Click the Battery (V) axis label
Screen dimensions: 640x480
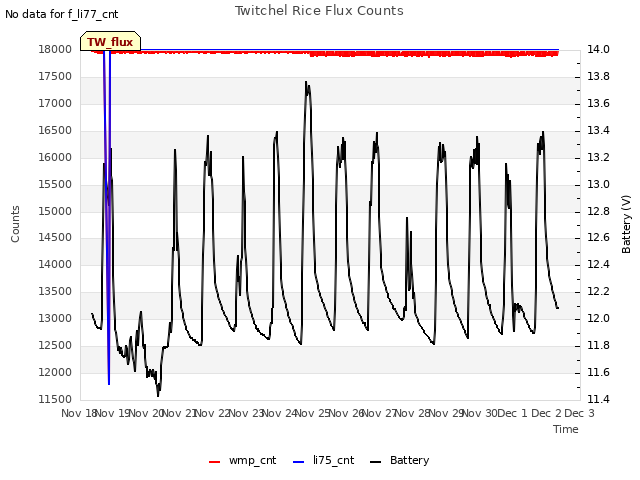626,224
